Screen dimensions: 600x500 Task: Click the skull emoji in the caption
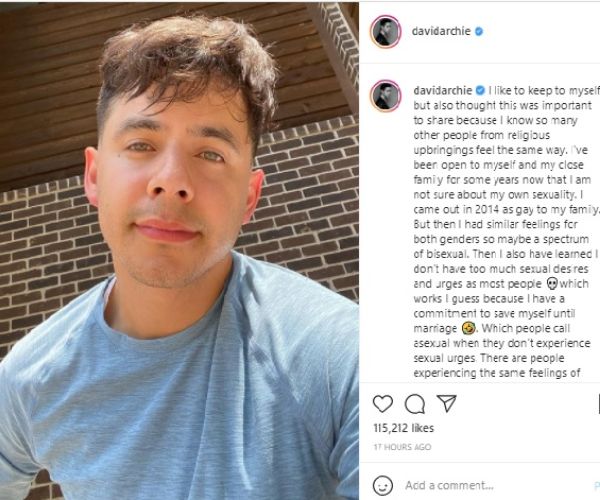coord(552,284)
